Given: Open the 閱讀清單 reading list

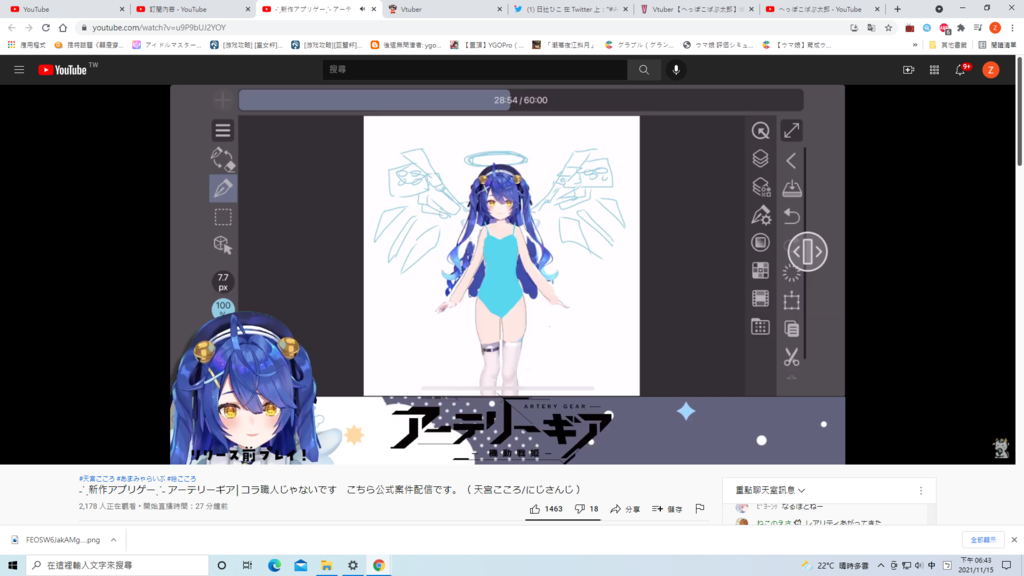Looking at the screenshot, I should pos(997,45).
